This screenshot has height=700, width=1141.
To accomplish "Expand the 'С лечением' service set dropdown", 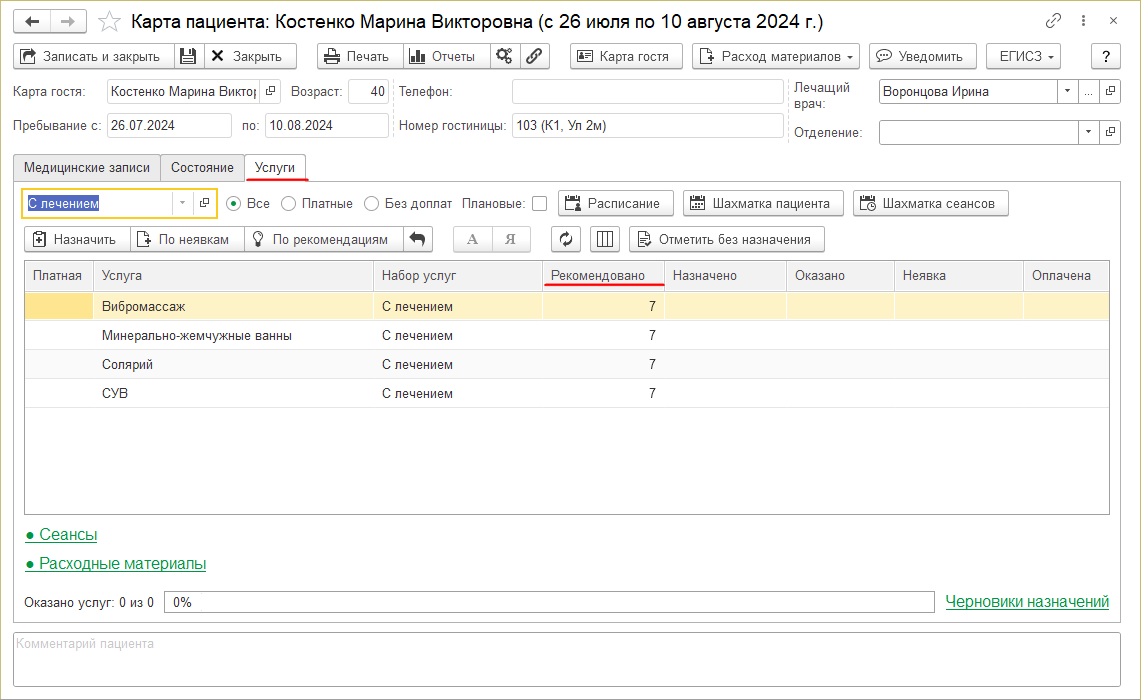I will (182, 203).
